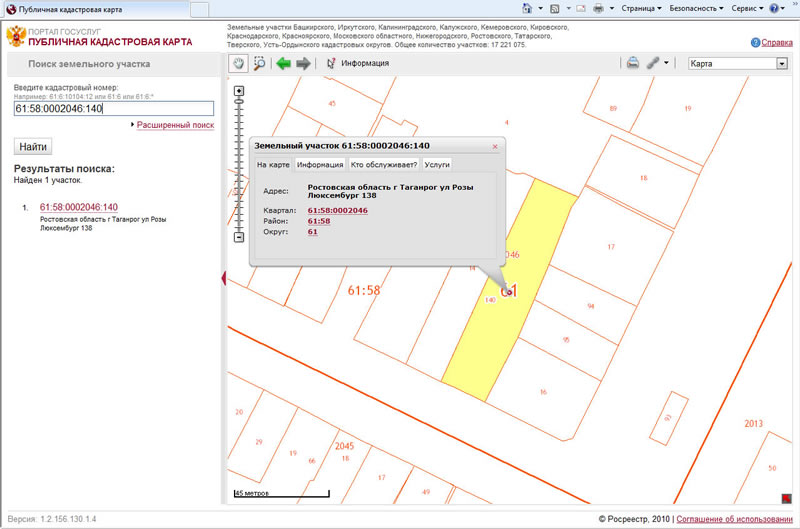Image resolution: width=800 pixels, height=529 pixels.
Task: Click the red overview map toggle icon
Action: click(786, 498)
